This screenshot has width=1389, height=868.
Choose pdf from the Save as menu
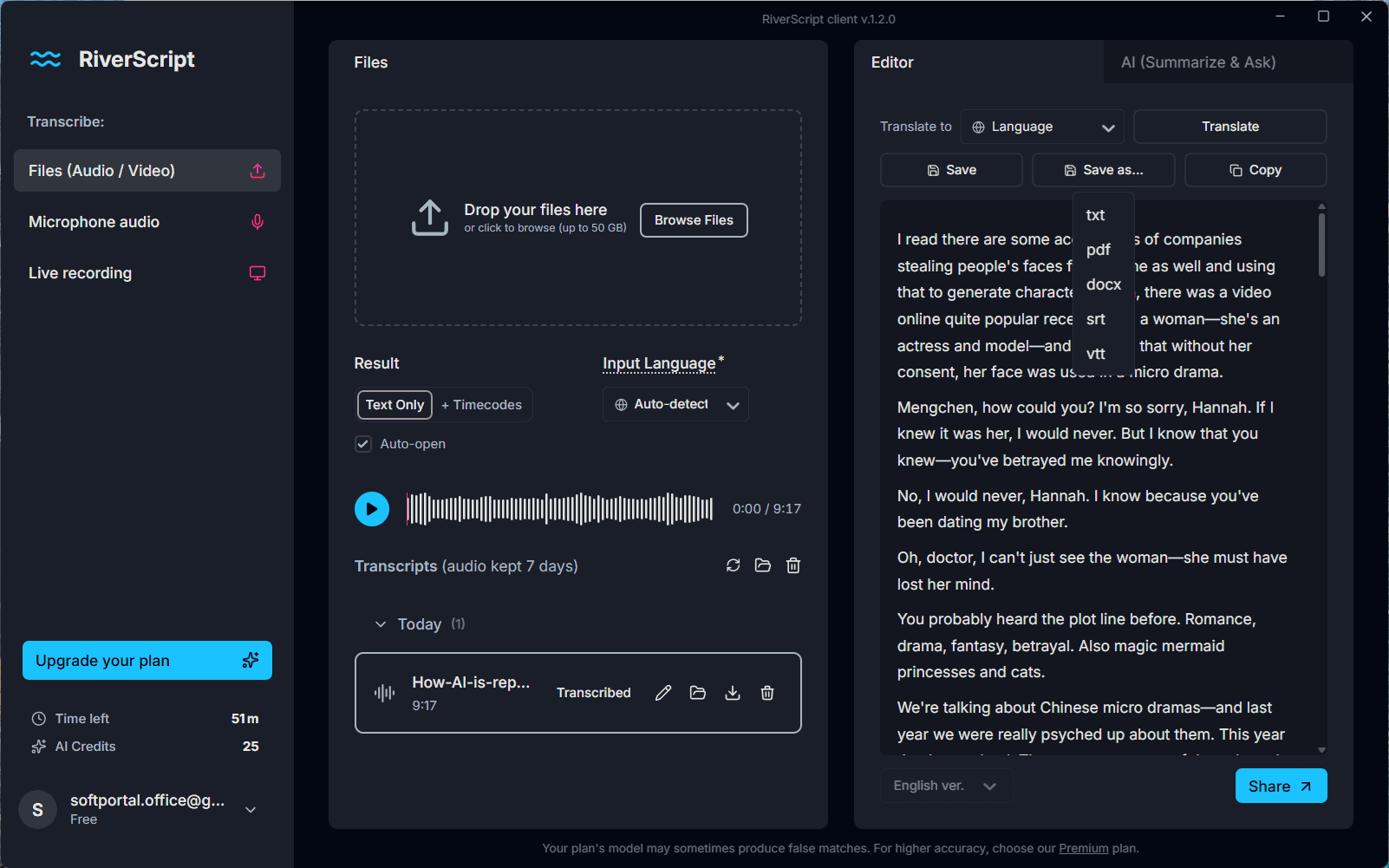pyautogui.click(x=1098, y=250)
